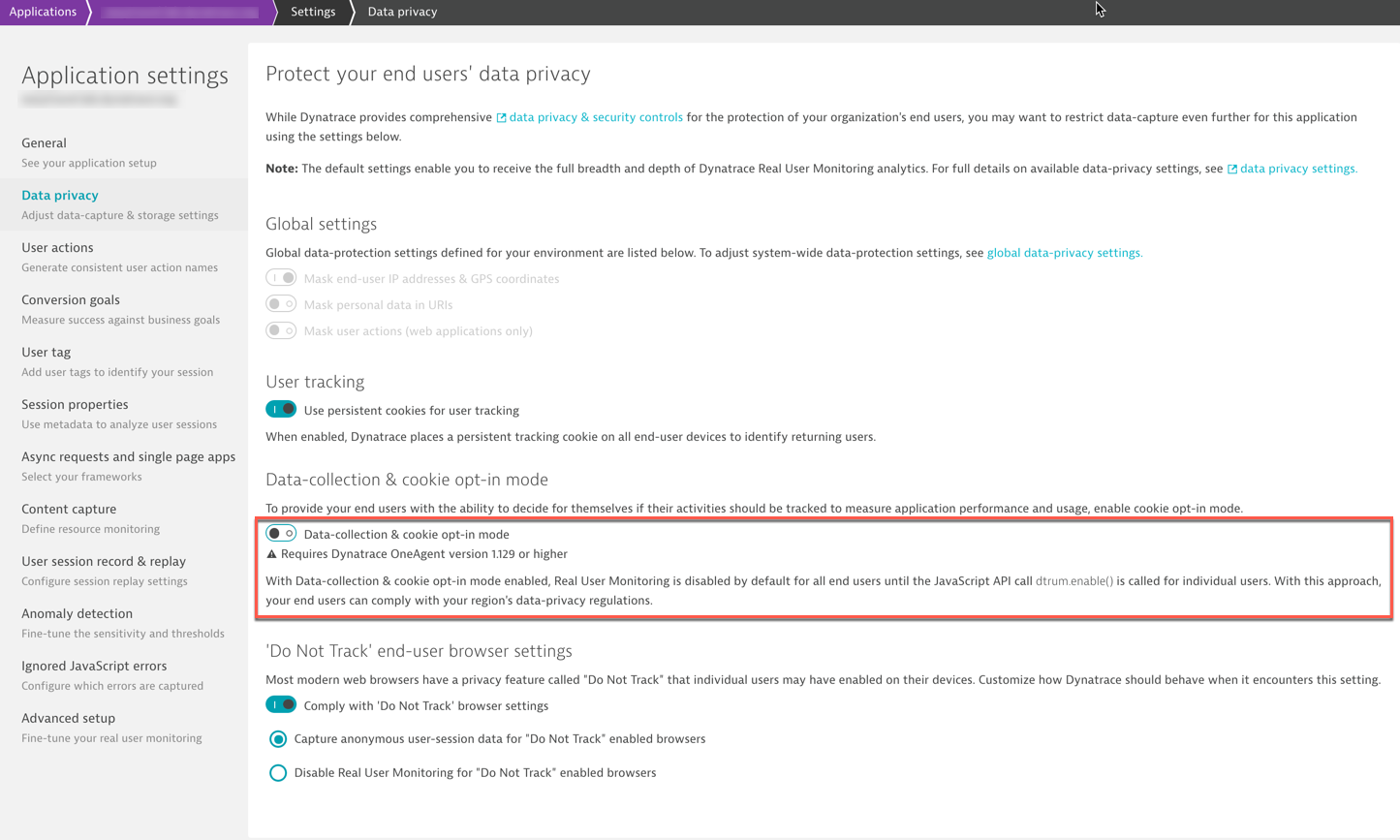Screen dimensions: 1400x840
Task: Open User tag settings
Action: click(x=124, y=361)
